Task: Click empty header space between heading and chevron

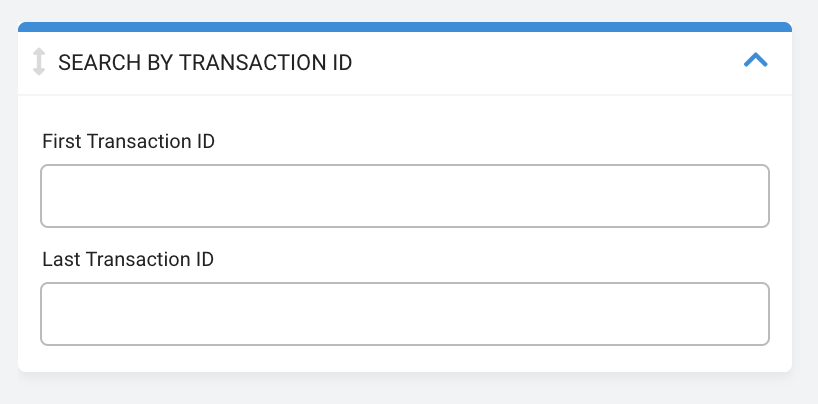Action: 548,63
